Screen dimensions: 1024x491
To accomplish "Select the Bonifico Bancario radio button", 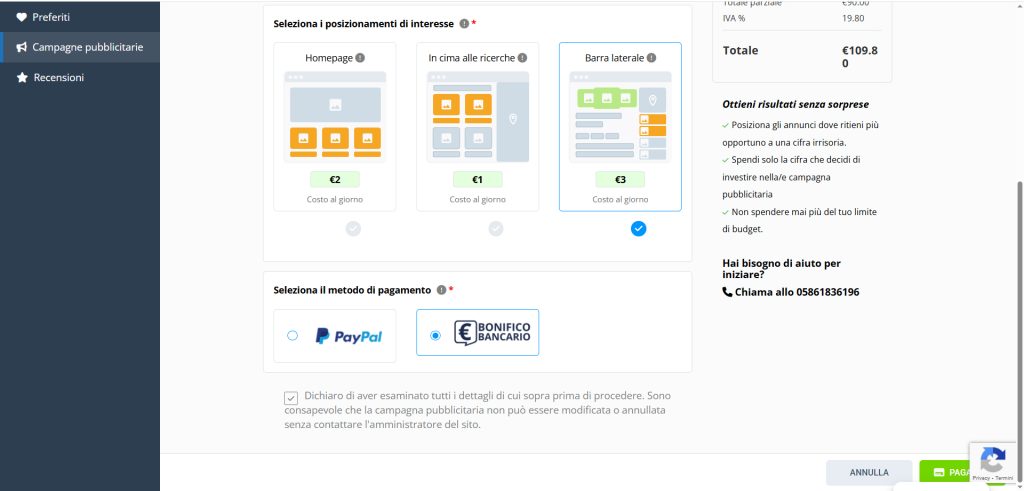I will [435, 336].
